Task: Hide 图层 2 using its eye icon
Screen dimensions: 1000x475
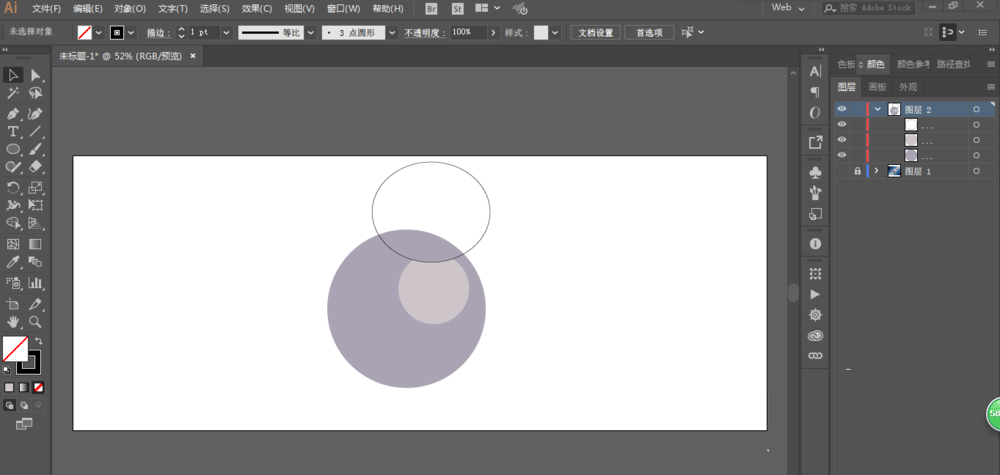Action: point(842,110)
